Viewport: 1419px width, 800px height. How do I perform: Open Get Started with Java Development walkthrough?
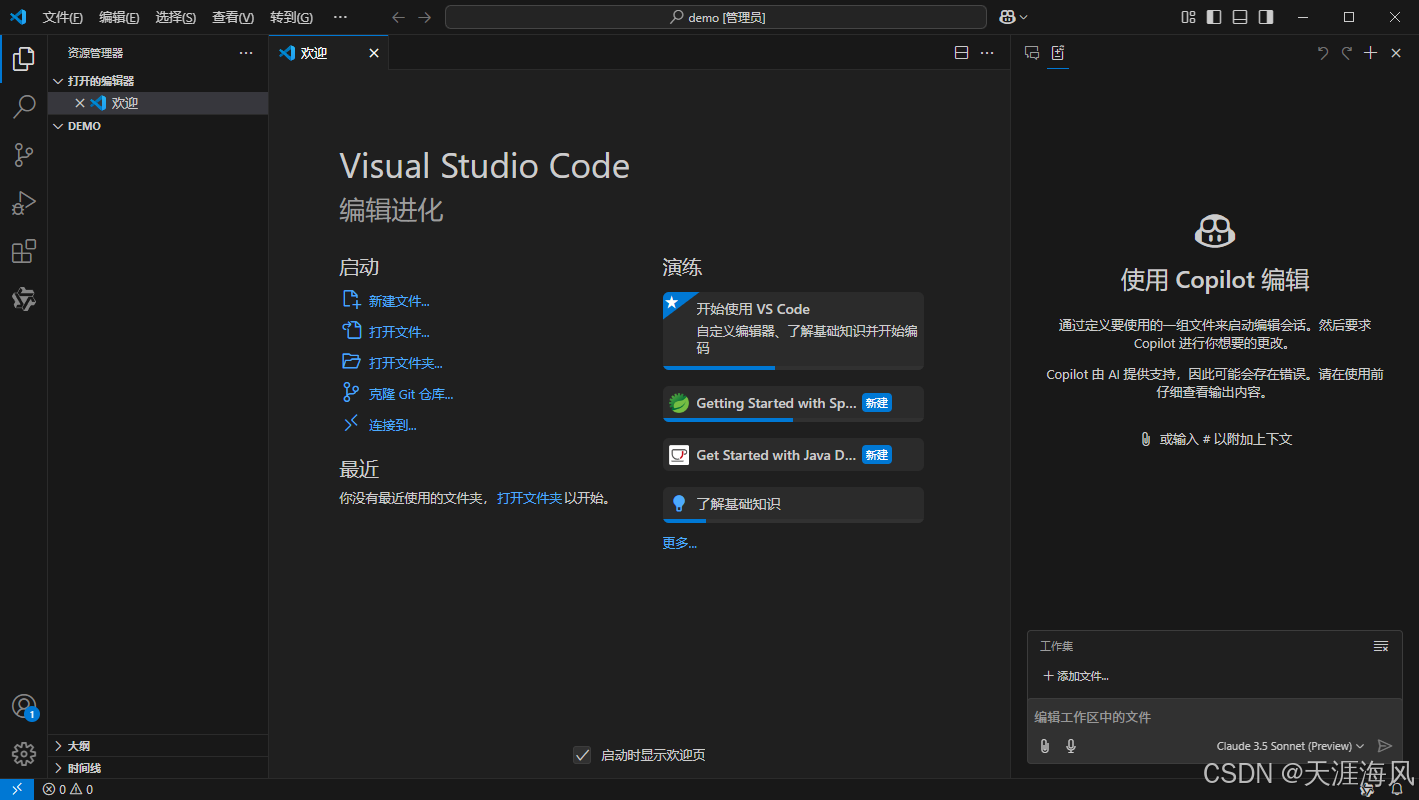[793, 455]
